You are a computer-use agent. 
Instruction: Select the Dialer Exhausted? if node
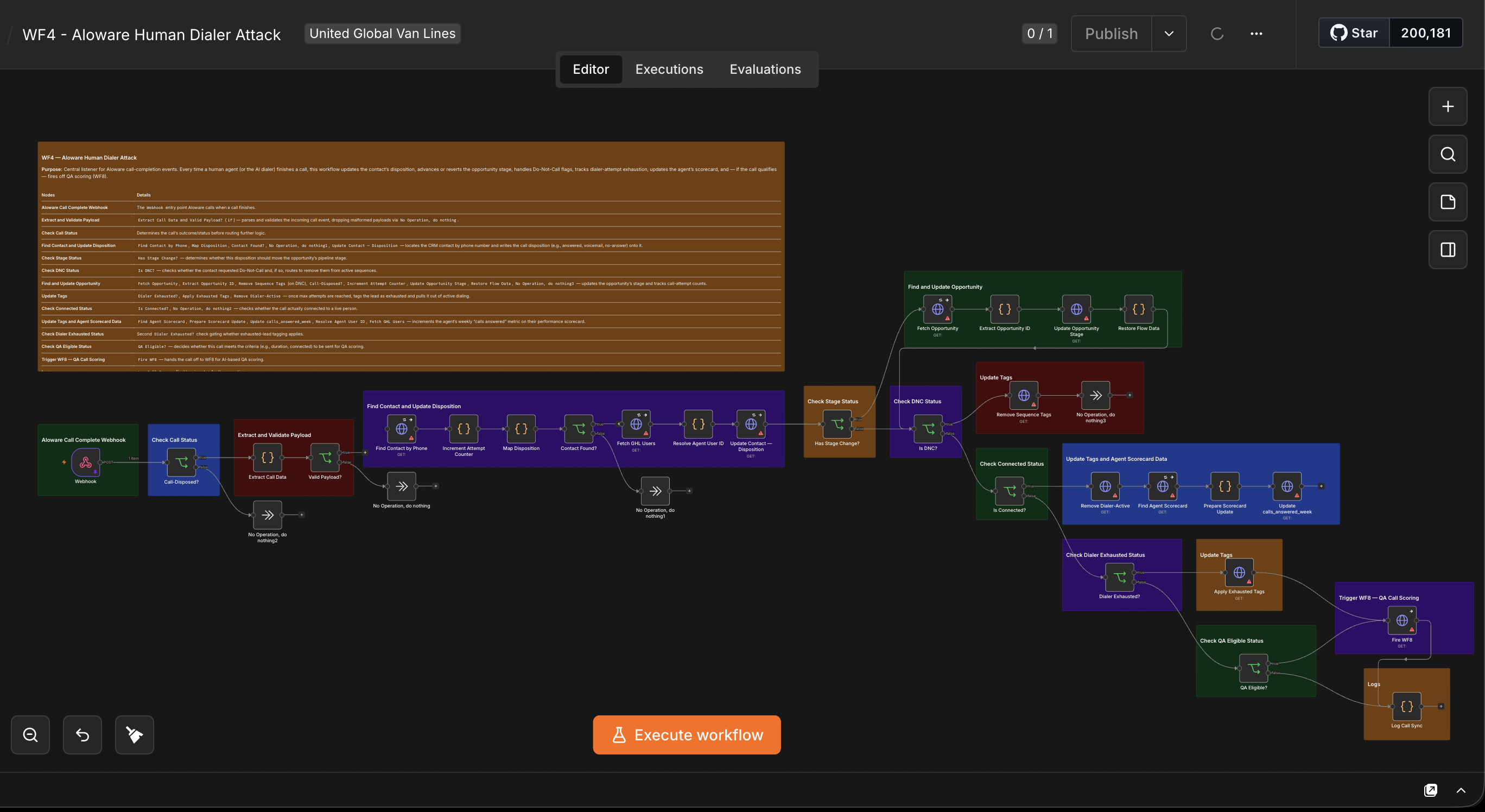[x=1120, y=578]
